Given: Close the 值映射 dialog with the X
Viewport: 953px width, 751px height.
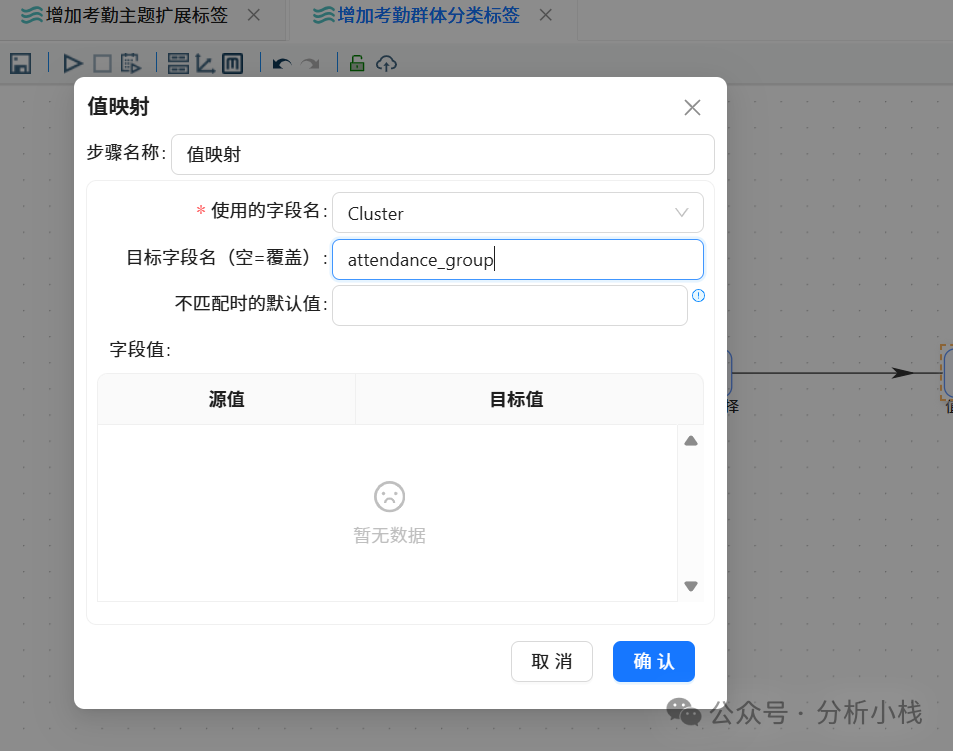Looking at the screenshot, I should point(692,108).
